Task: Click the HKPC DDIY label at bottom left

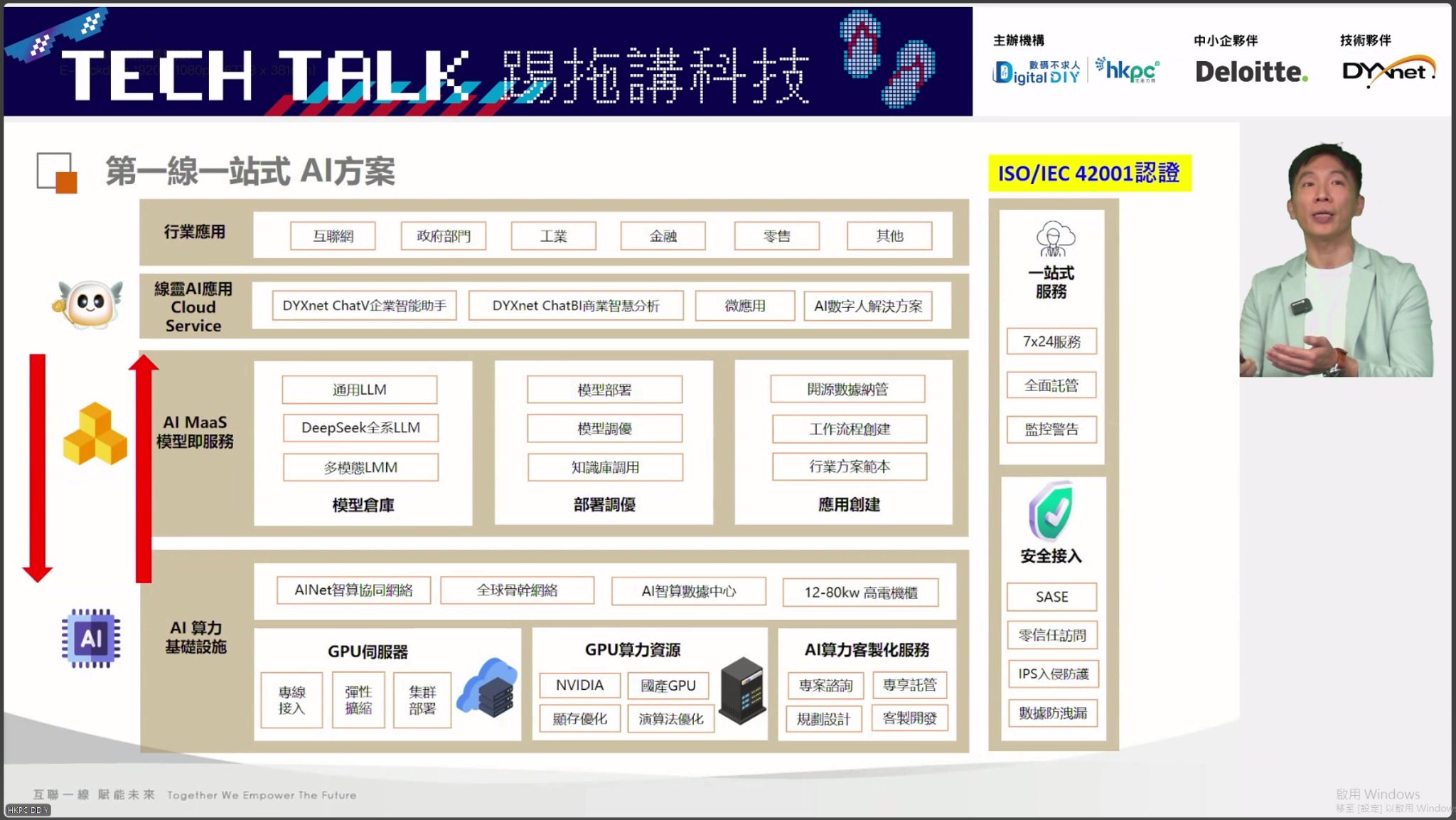Action: tap(28, 809)
